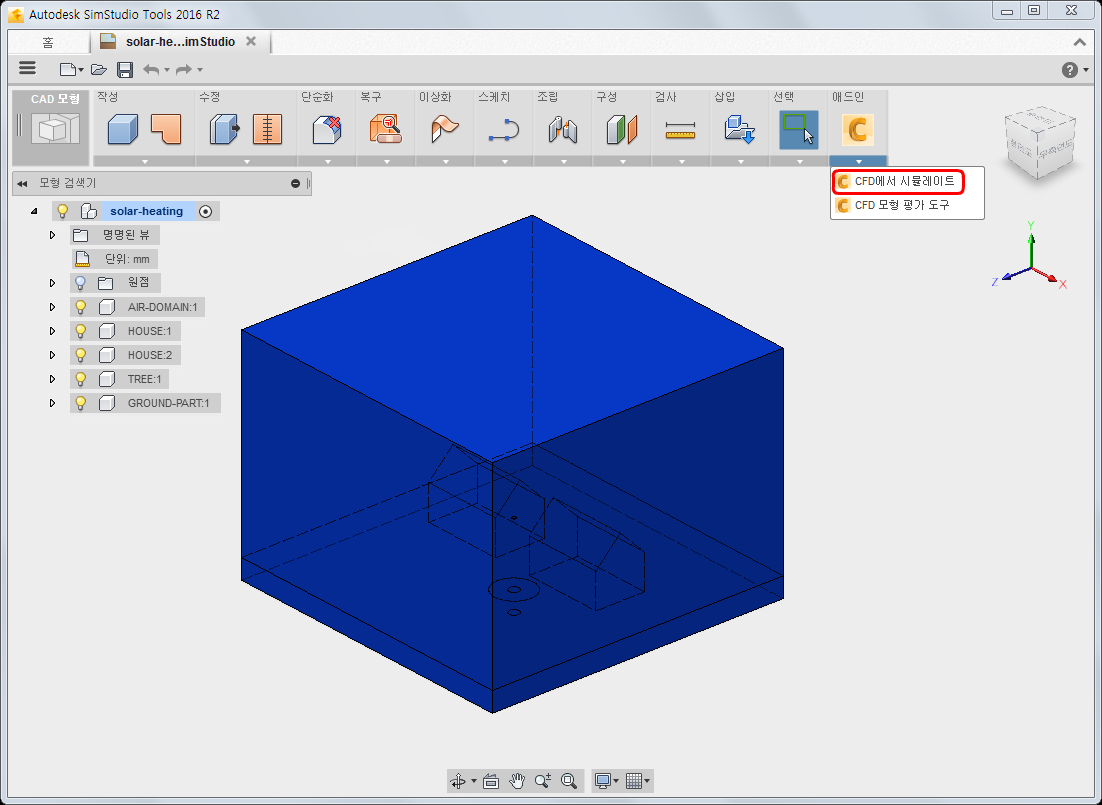Collapse the solar-heating root node
This screenshot has width=1102, height=805.
click(x=34, y=211)
